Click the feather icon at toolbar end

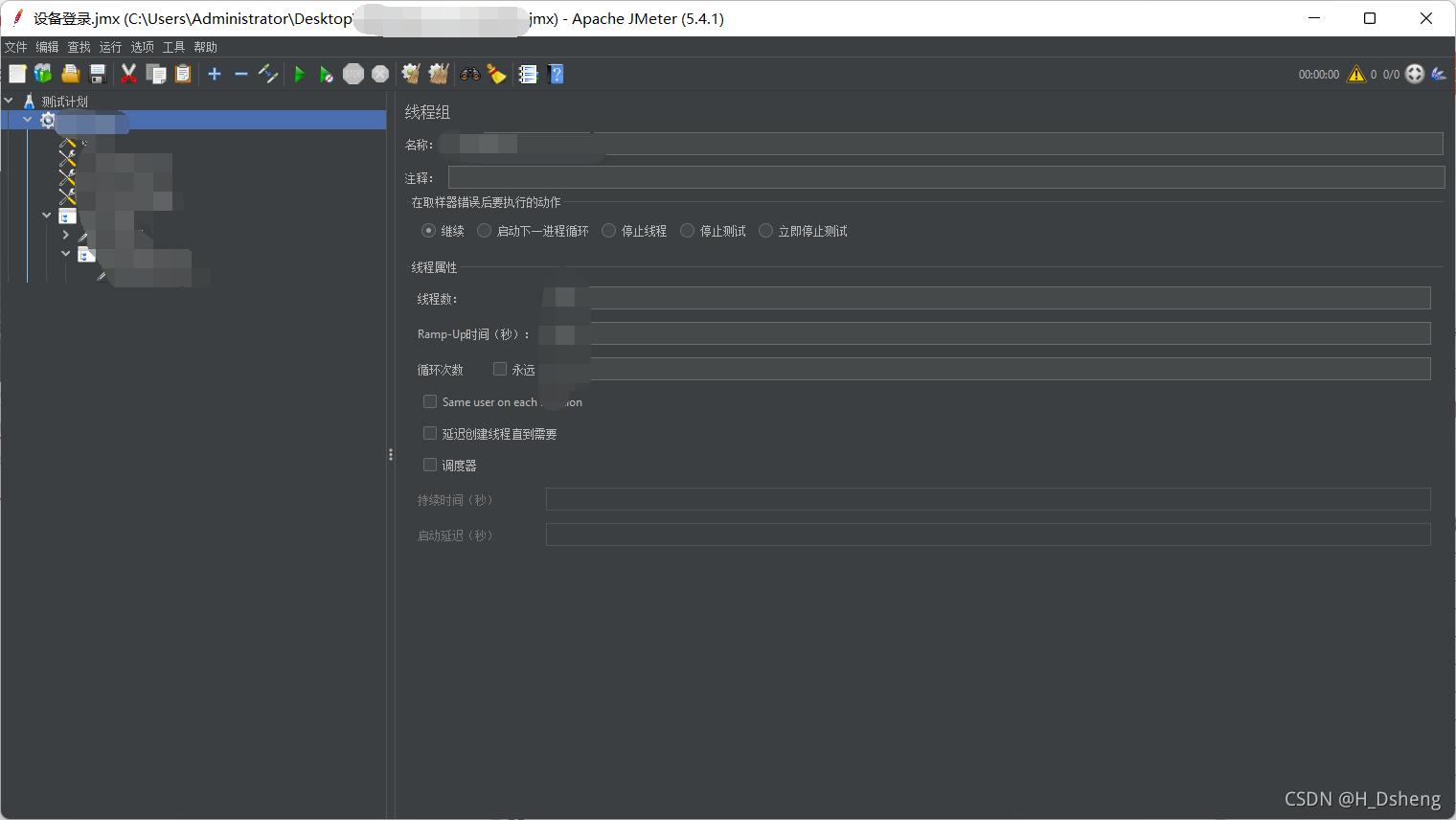(1439, 74)
